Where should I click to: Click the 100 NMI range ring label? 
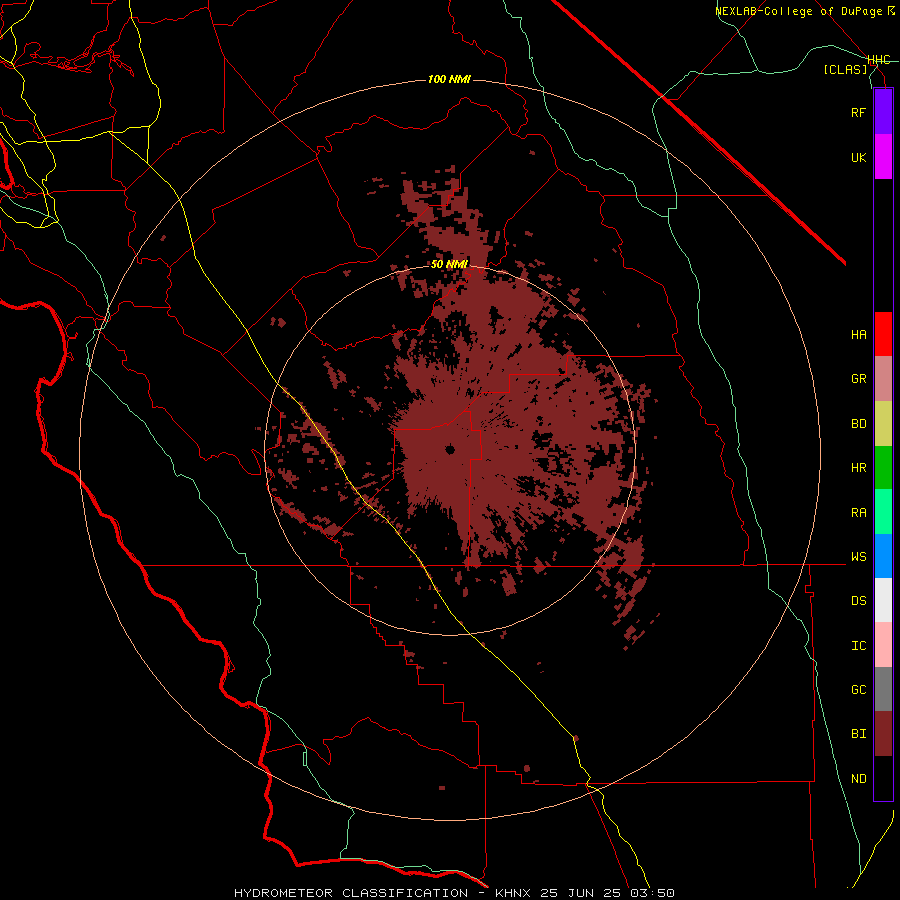(449, 79)
